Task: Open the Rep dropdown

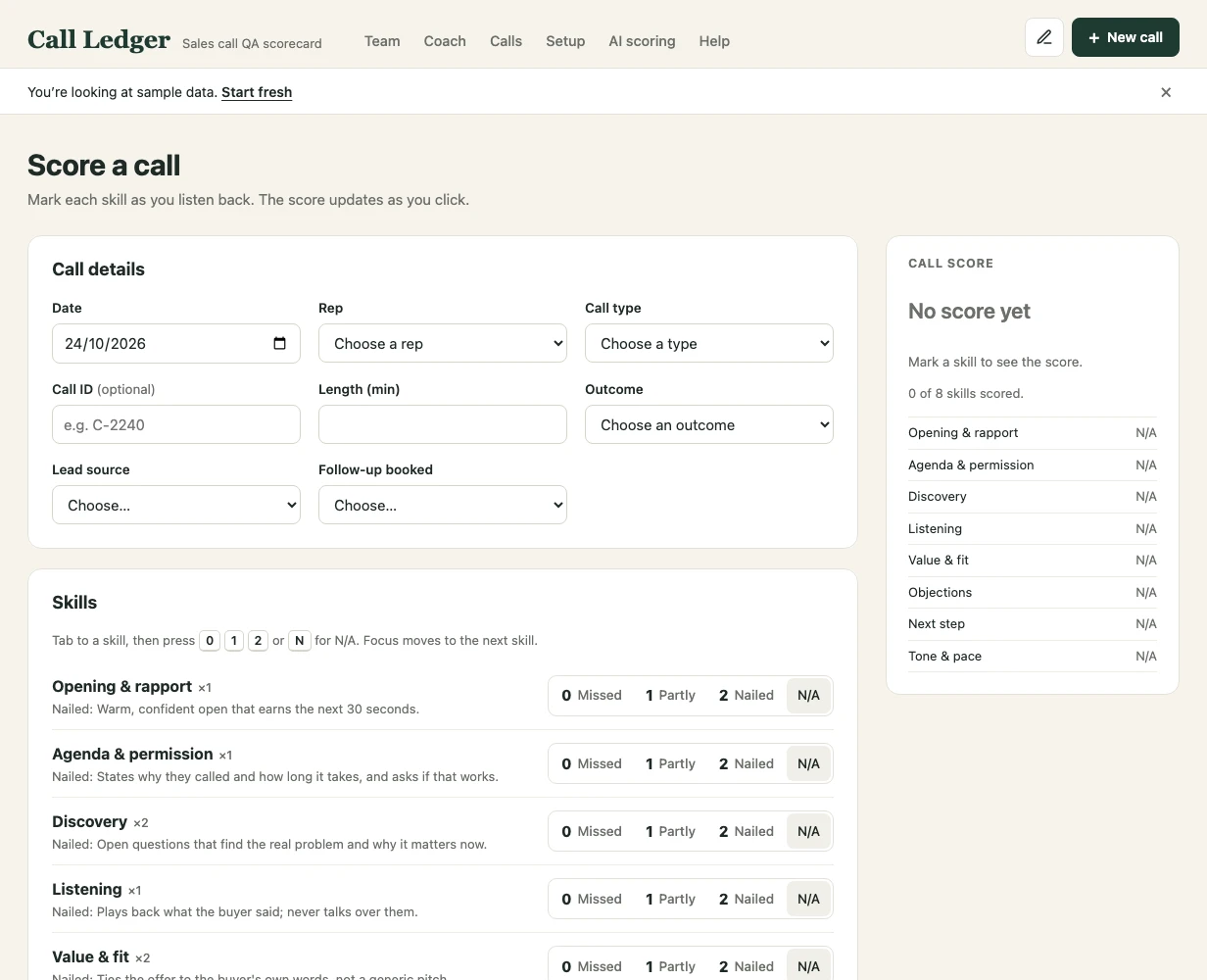Action: pyautogui.click(x=443, y=343)
